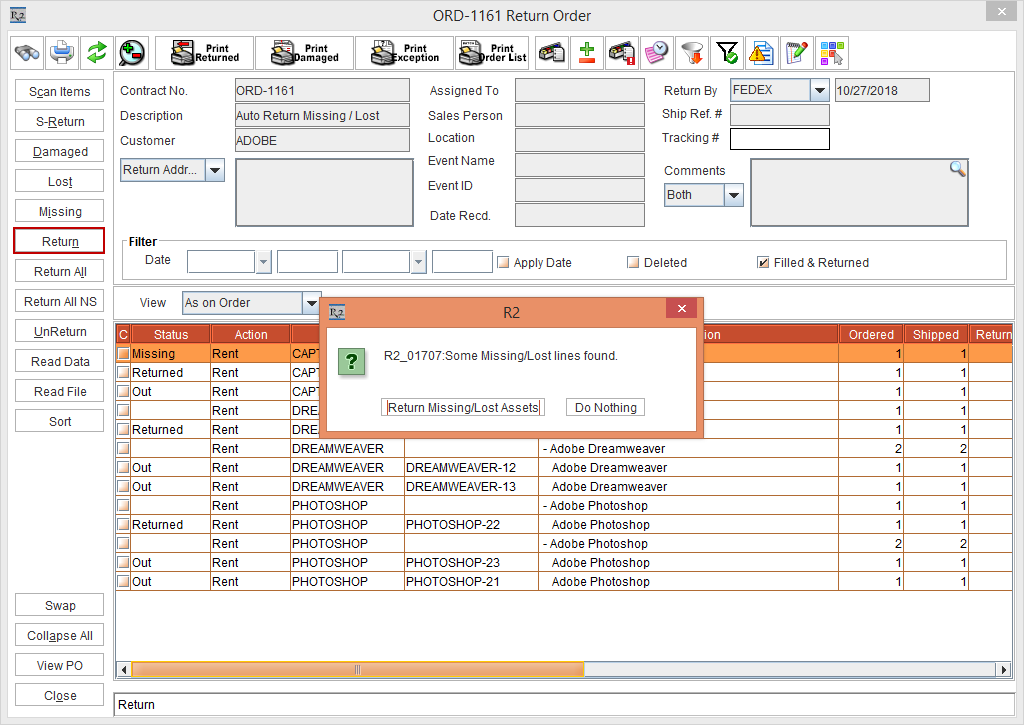Click the magnifier icon in Comments box

coord(957,169)
